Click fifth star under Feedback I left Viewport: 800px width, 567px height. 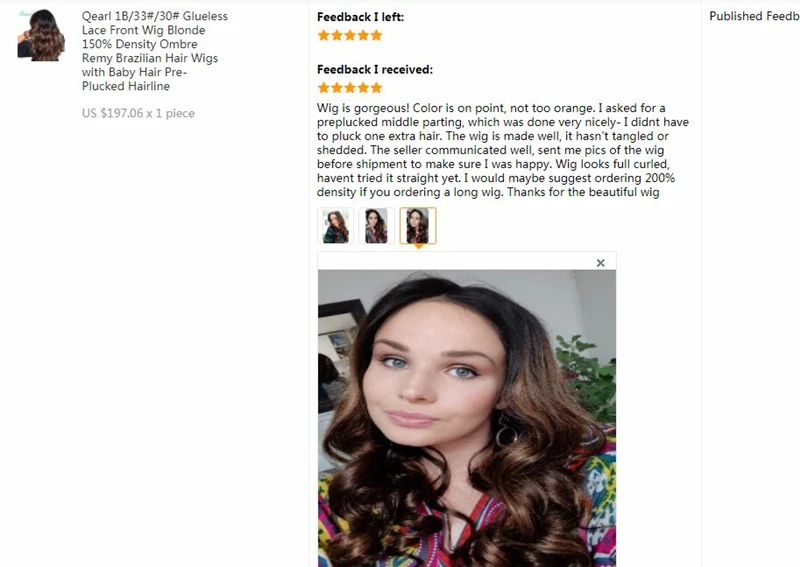pos(377,35)
